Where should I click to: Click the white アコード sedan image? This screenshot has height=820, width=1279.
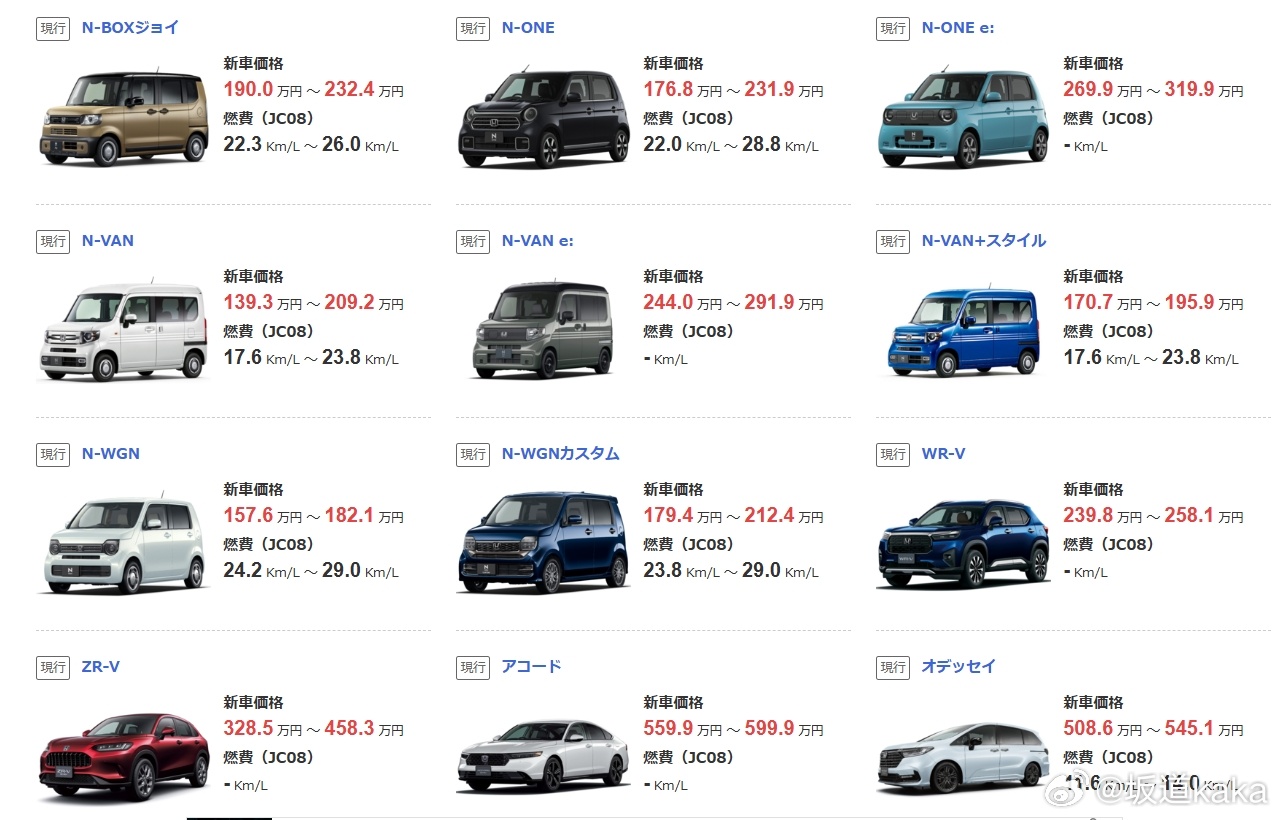pos(544,757)
